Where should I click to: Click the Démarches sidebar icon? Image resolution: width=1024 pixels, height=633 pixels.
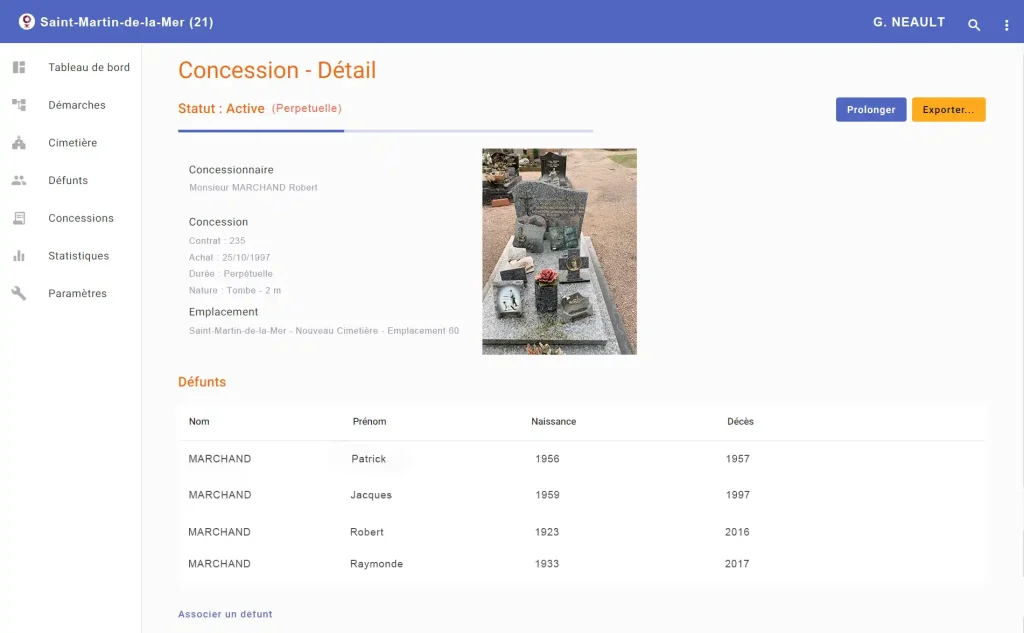(19, 105)
